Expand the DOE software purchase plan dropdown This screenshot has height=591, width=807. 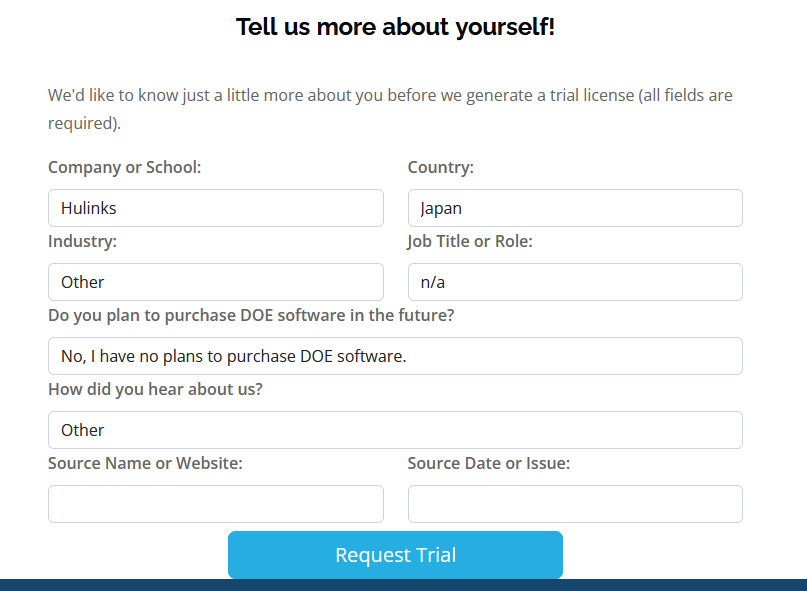coord(395,356)
